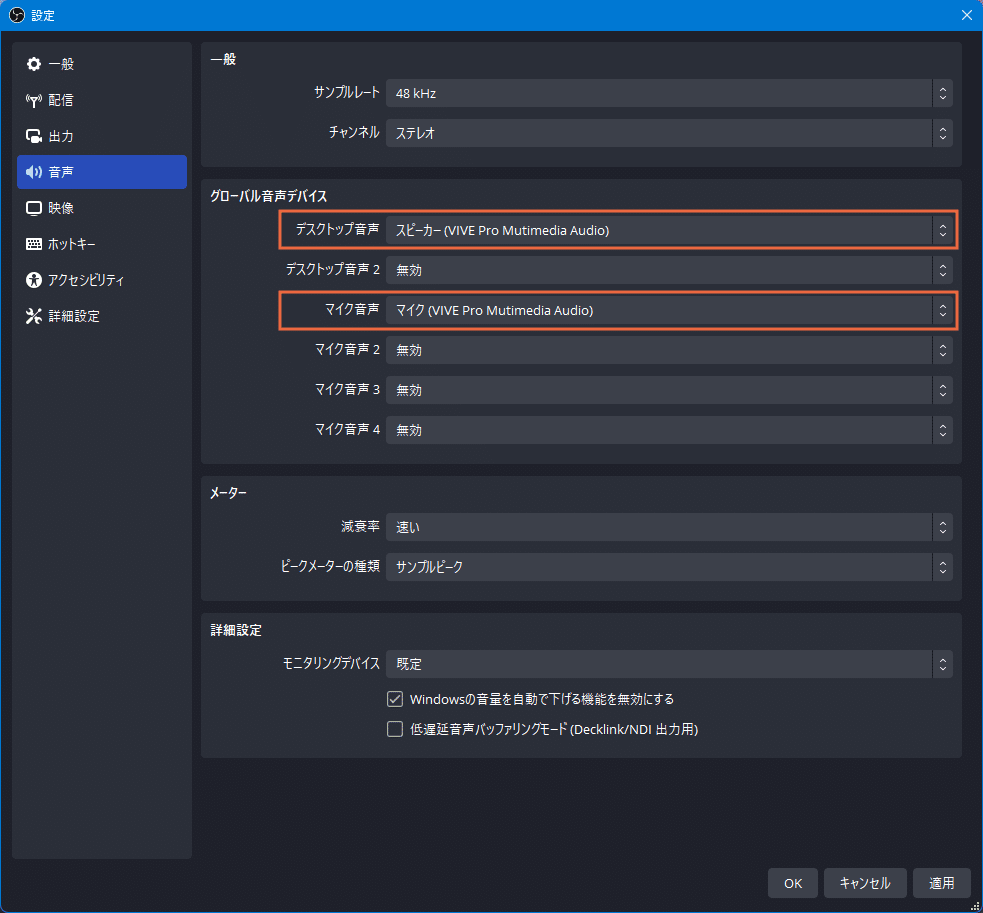Open the モニタリングデバイス 既定 dropdown
This screenshot has height=913, width=983.
pos(669,664)
